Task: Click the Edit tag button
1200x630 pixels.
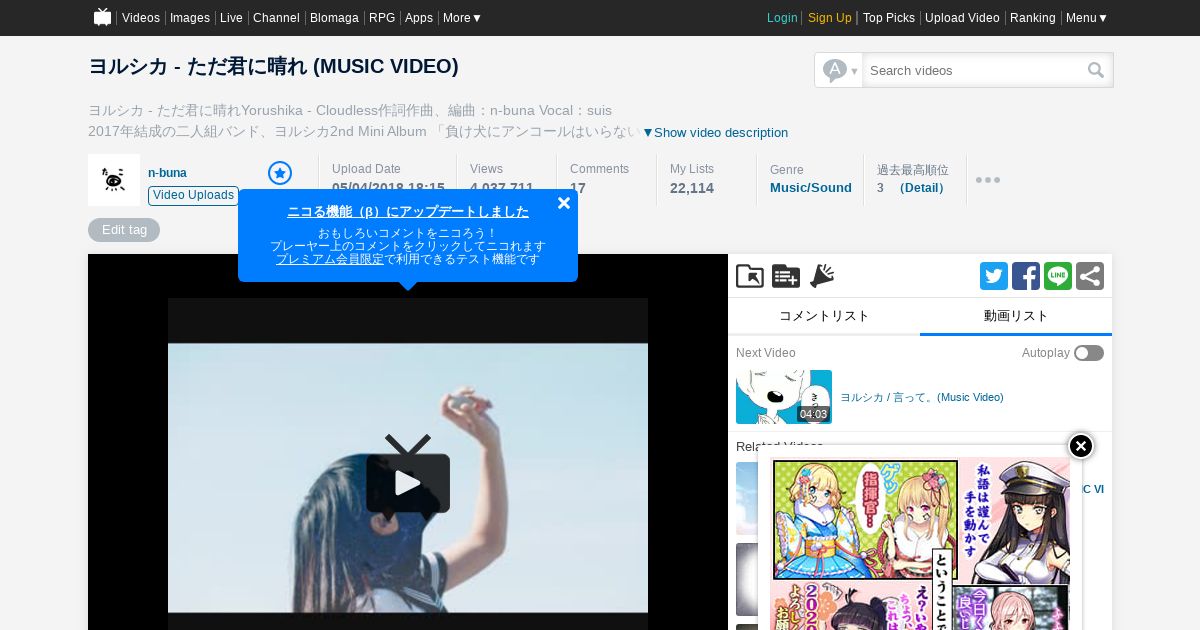Action: click(x=124, y=230)
